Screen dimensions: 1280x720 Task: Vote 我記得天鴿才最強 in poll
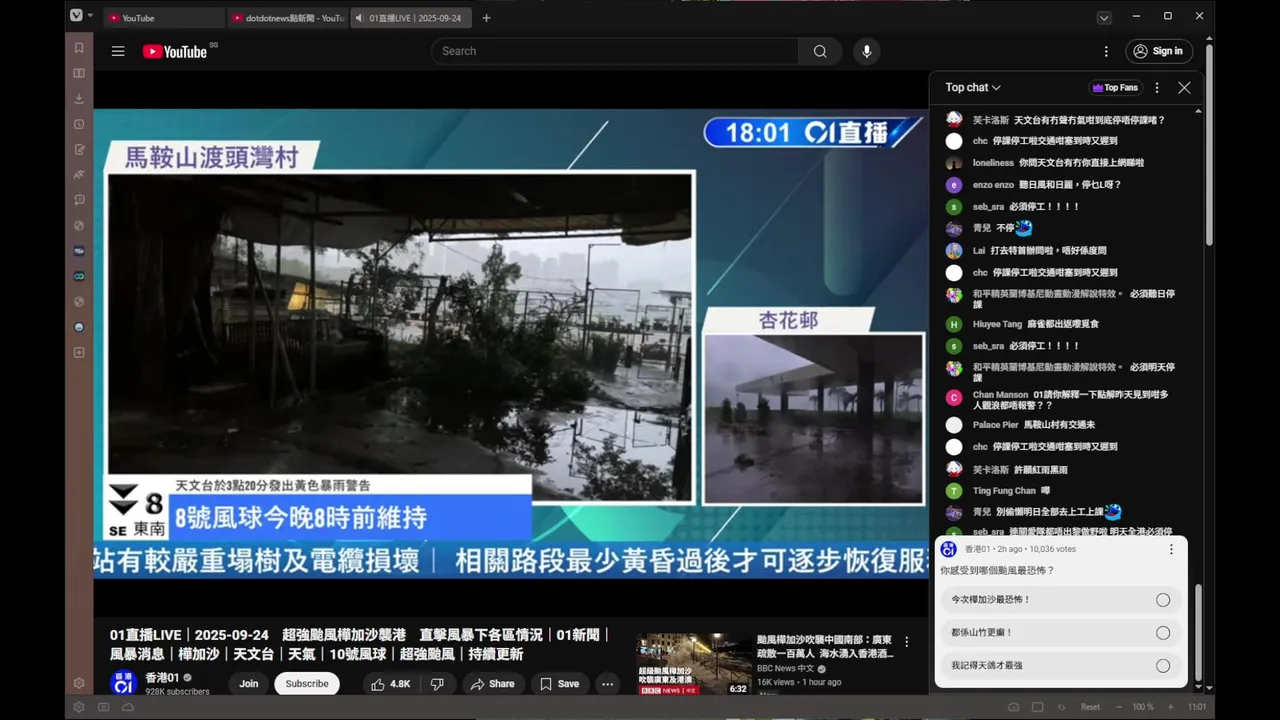[1061, 666]
